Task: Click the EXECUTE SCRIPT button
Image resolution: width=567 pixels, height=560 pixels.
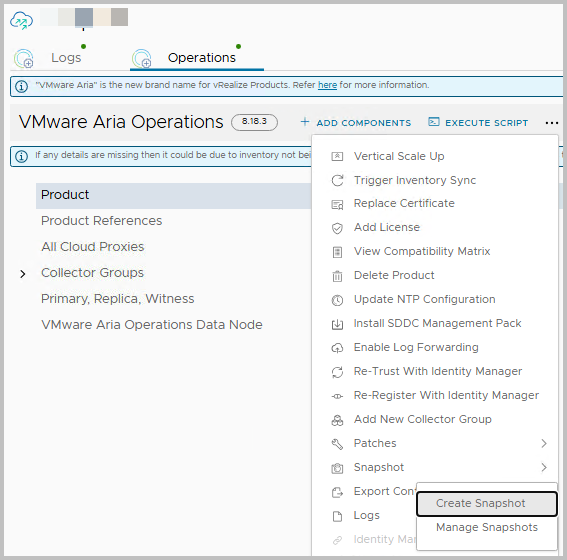Action: pos(478,123)
